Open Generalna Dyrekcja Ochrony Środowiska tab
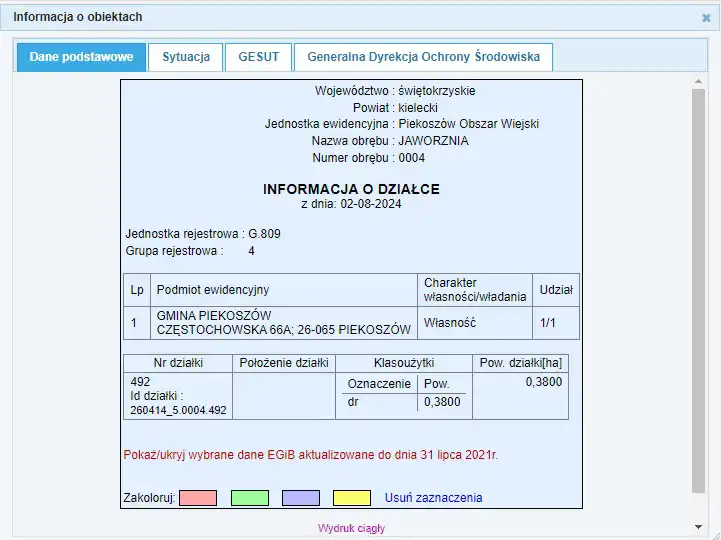The height and width of the screenshot is (540, 721). click(x=423, y=57)
